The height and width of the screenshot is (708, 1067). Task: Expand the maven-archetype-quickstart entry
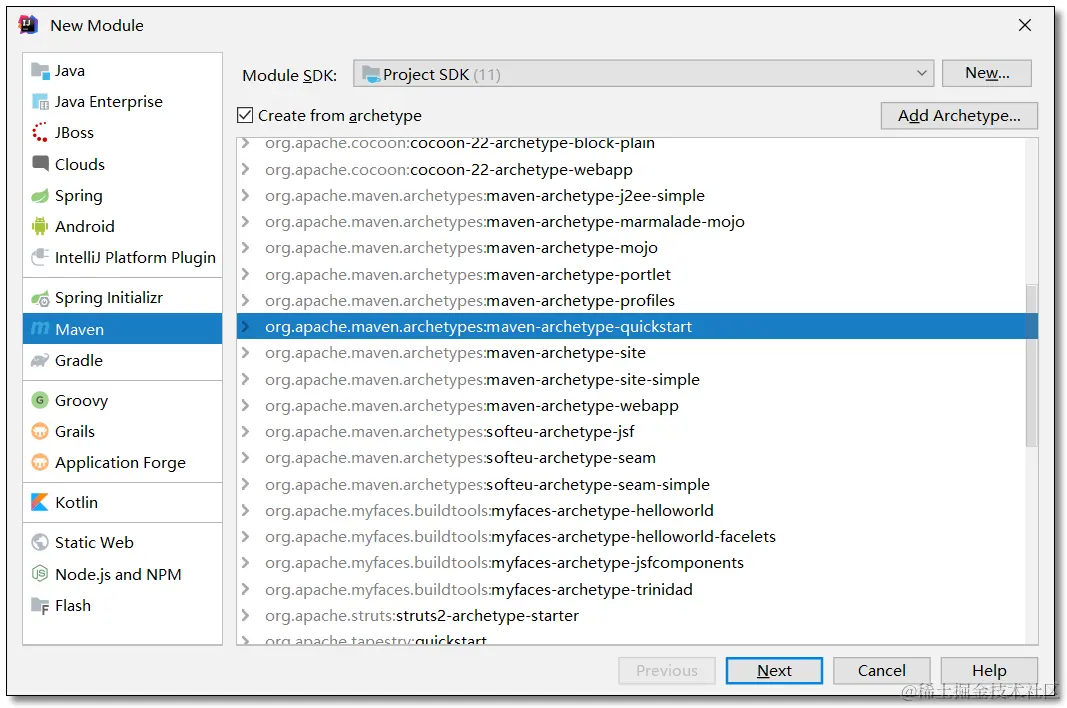tap(247, 326)
